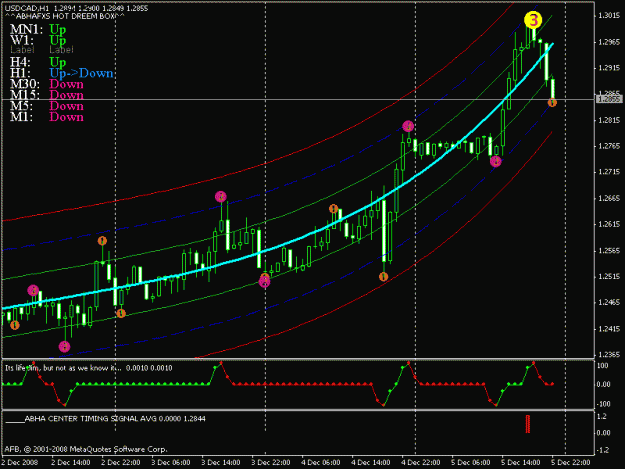Select the 1.2615 price axis label
Viewport: 625px width, 469px height.
click(x=609, y=224)
